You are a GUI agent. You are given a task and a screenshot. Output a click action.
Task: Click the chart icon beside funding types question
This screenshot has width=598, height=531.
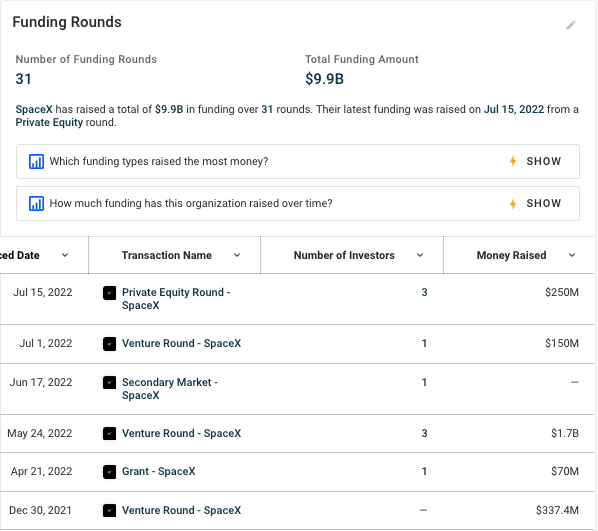(x=36, y=161)
